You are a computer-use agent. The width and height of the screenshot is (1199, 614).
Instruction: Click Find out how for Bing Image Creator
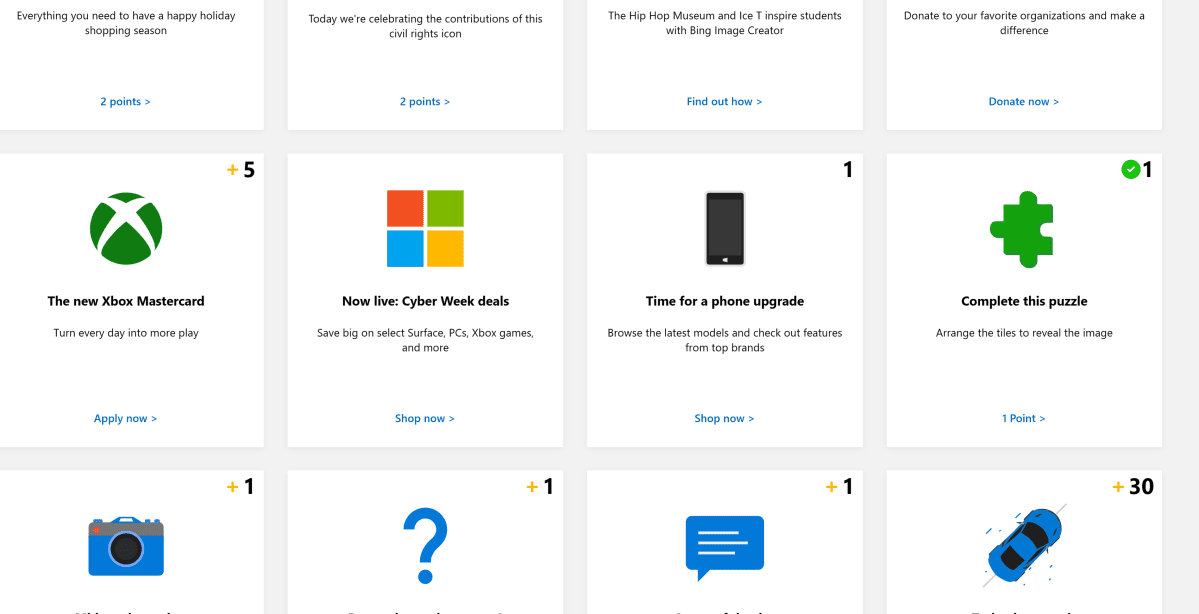point(724,101)
